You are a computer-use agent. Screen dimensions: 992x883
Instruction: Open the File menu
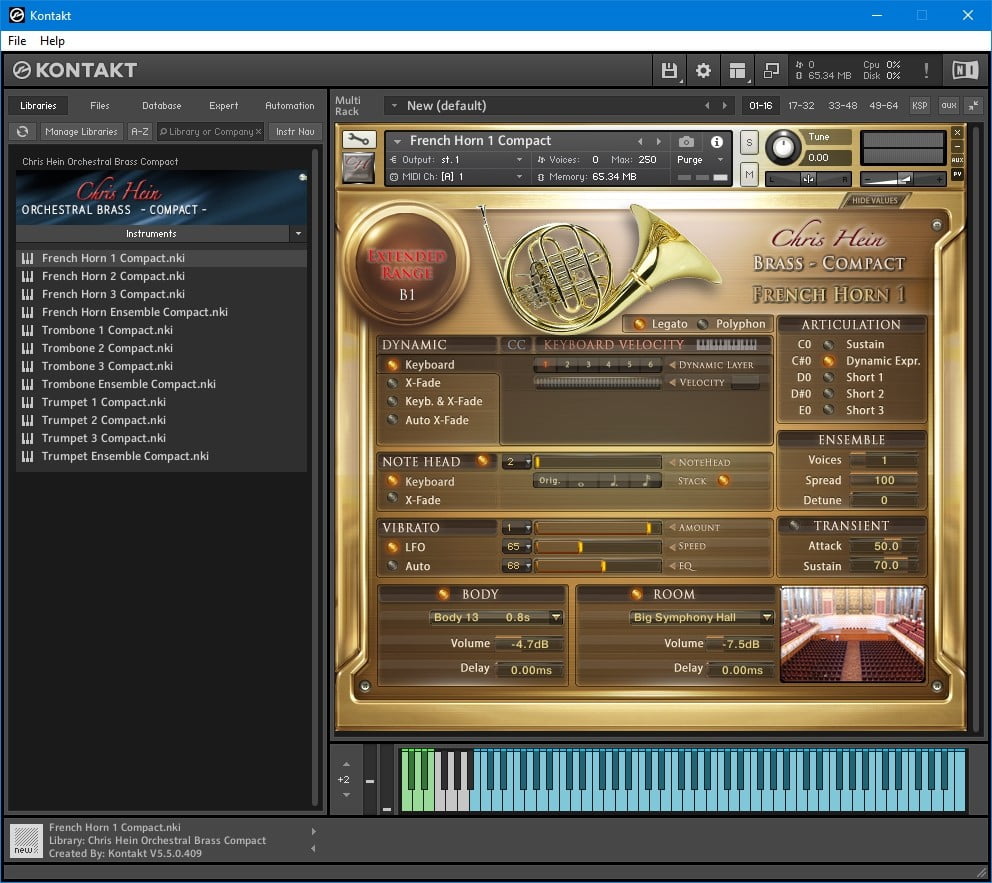coord(17,41)
